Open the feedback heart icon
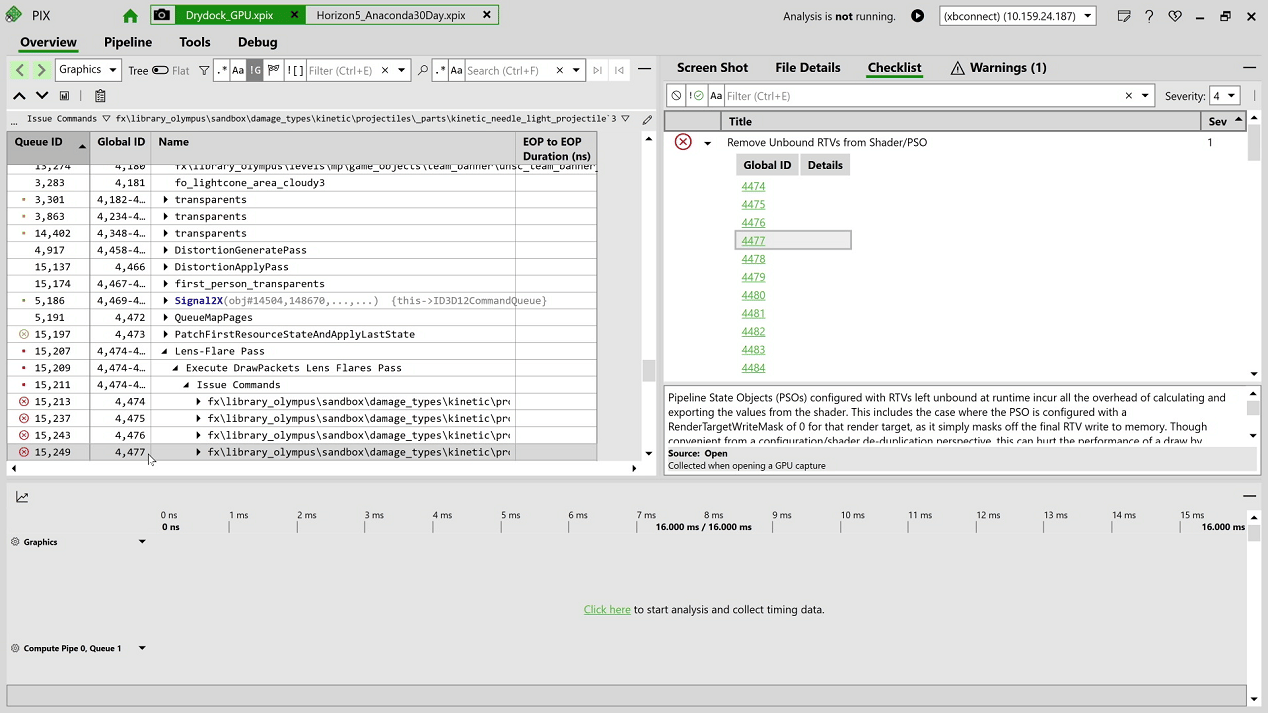Screen dimensions: 1268x713 (x=1175, y=16)
